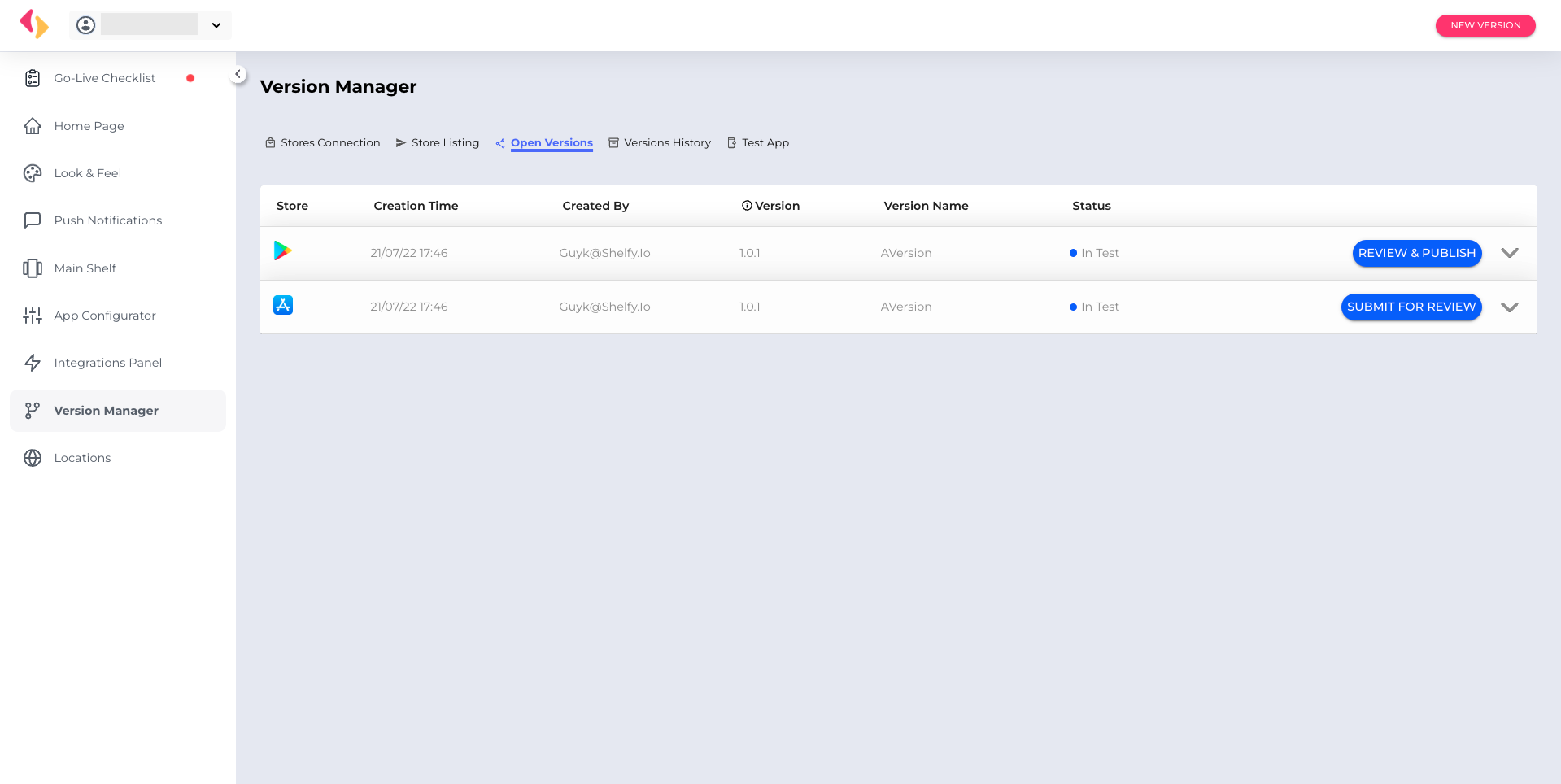Expand the App Store version row
The width and height of the screenshot is (1561, 784).
click(x=1510, y=307)
